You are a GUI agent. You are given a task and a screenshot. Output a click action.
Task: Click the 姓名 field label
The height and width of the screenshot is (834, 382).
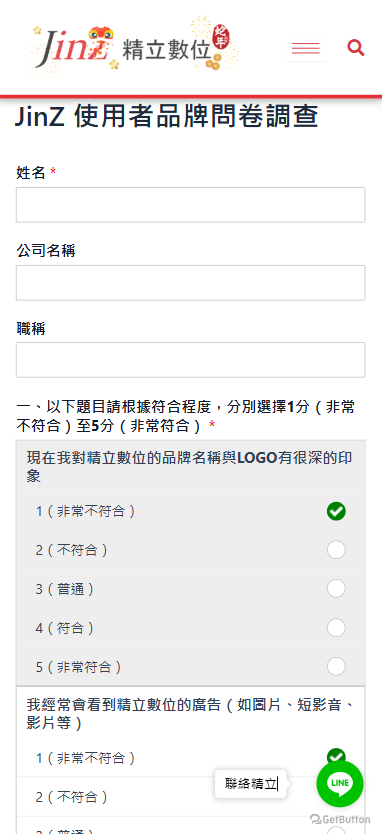31,172
